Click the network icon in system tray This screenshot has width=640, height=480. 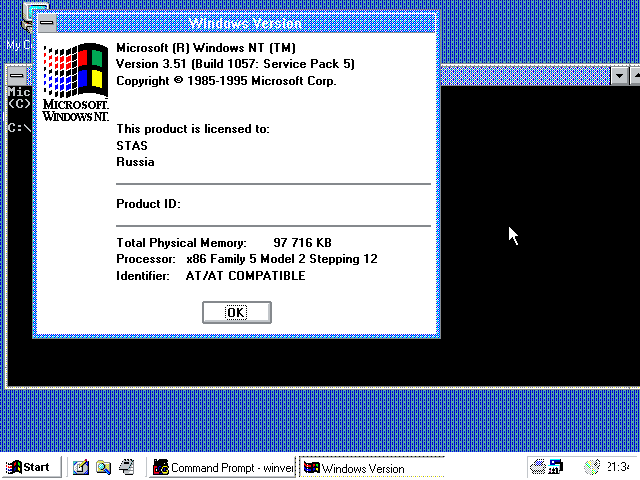click(x=555, y=467)
